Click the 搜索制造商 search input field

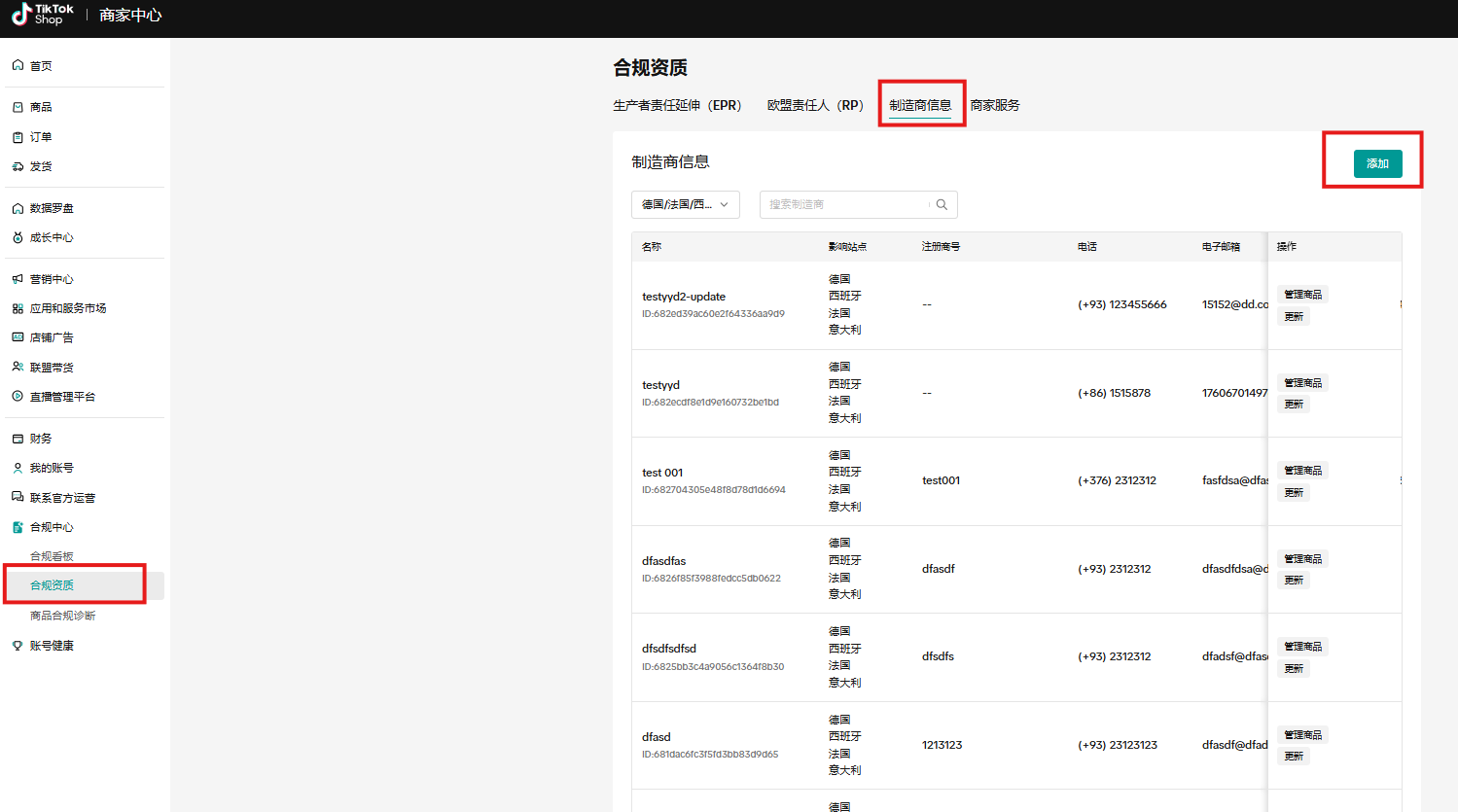coord(846,204)
